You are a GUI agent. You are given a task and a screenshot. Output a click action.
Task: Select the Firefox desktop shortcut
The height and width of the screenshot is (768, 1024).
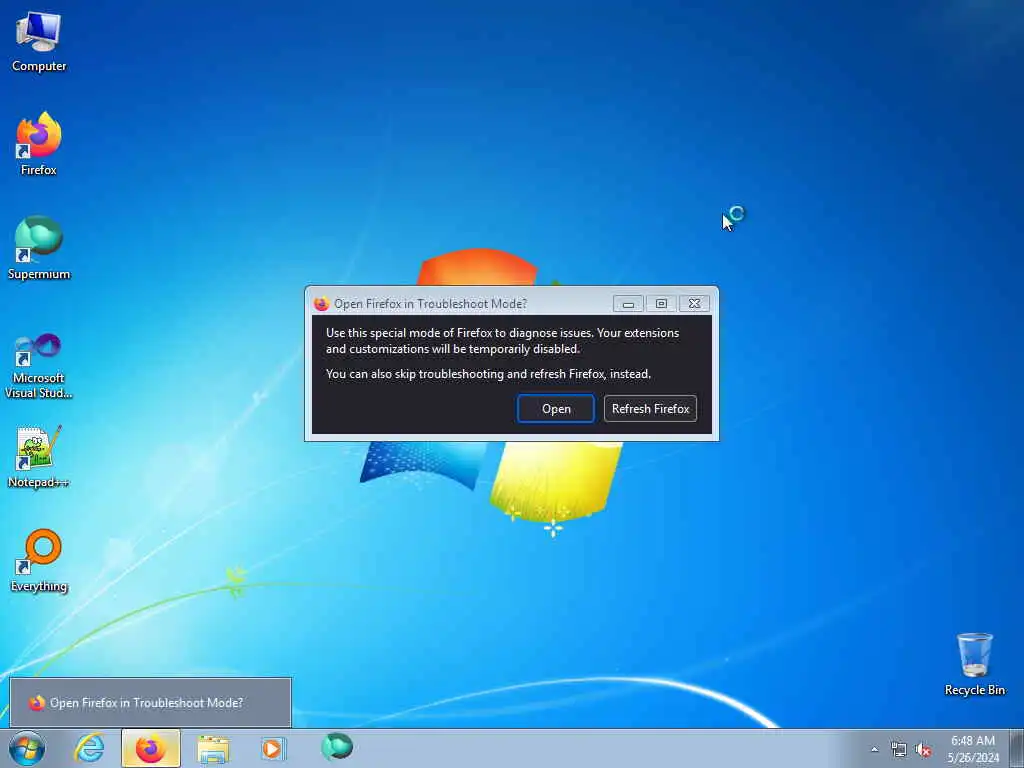pyautogui.click(x=39, y=144)
